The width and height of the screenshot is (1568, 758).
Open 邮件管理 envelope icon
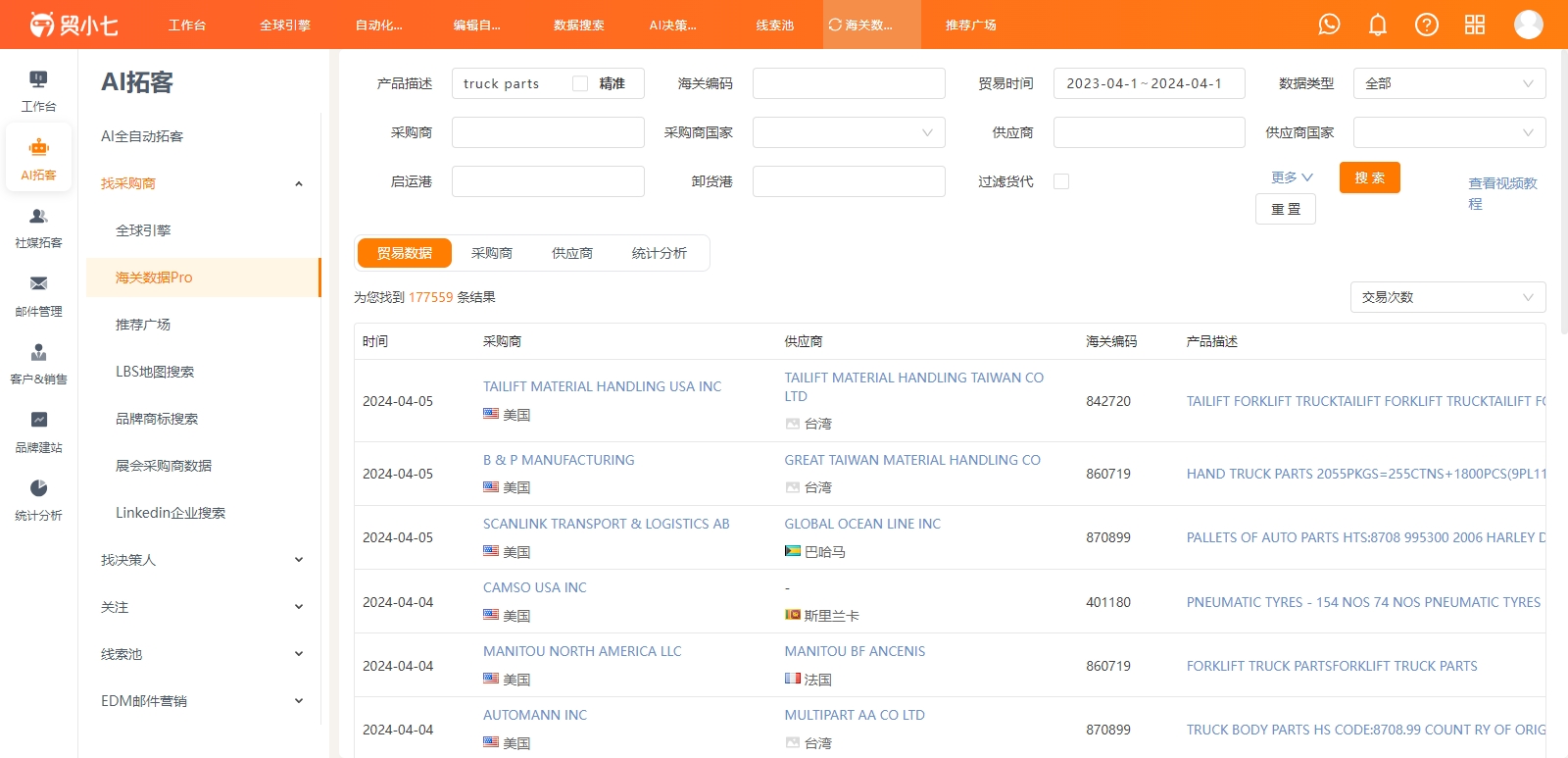(x=38, y=296)
